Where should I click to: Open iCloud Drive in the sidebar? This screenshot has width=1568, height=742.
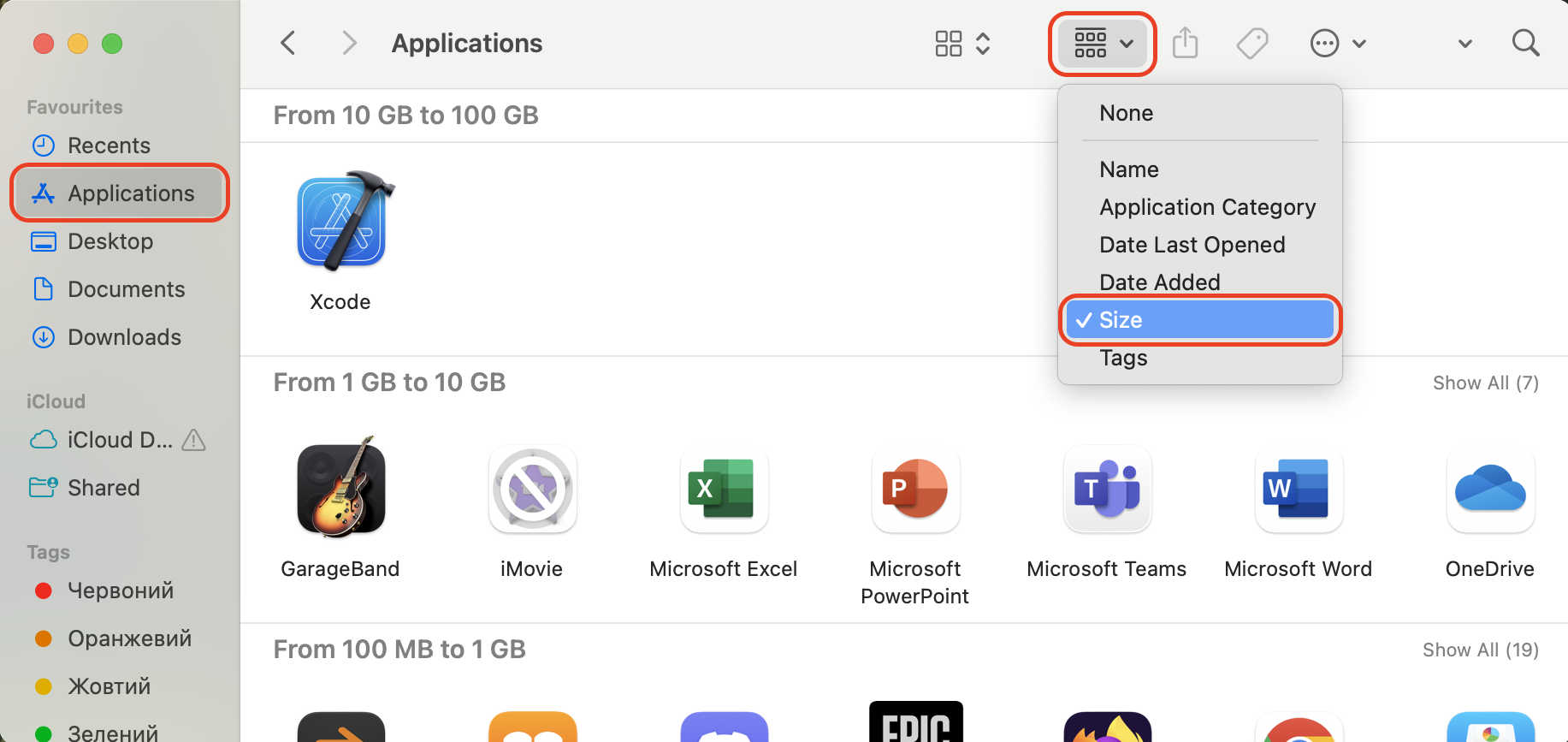coord(120,440)
